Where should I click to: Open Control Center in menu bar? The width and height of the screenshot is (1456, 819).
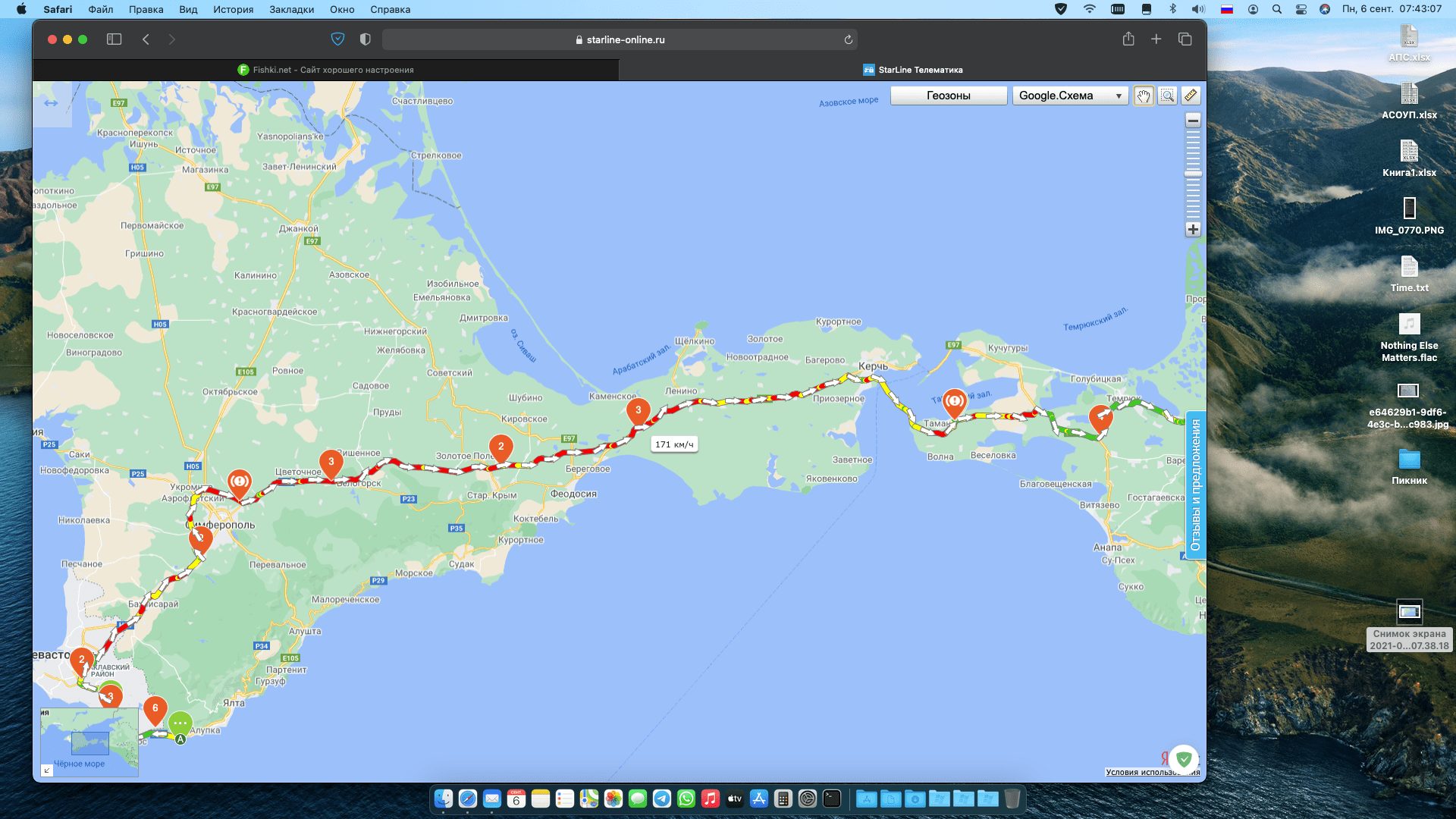pyautogui.click(x=1301, y=9)
